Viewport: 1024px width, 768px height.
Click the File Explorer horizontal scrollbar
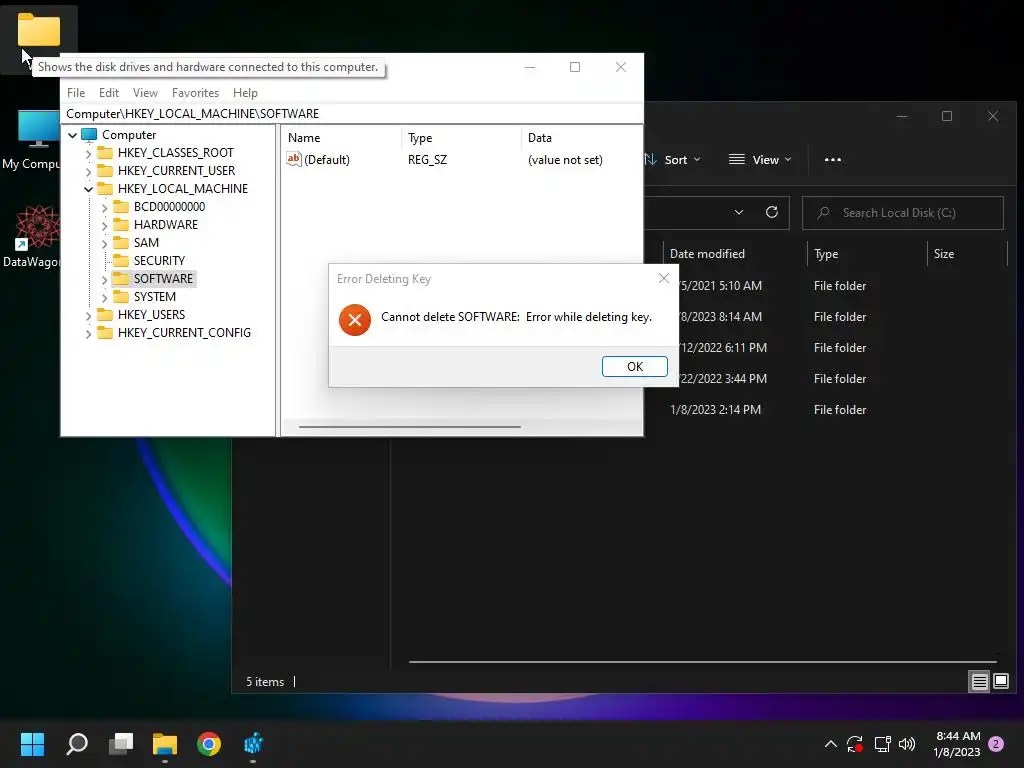pyautogui.click(x=702, y=662)
